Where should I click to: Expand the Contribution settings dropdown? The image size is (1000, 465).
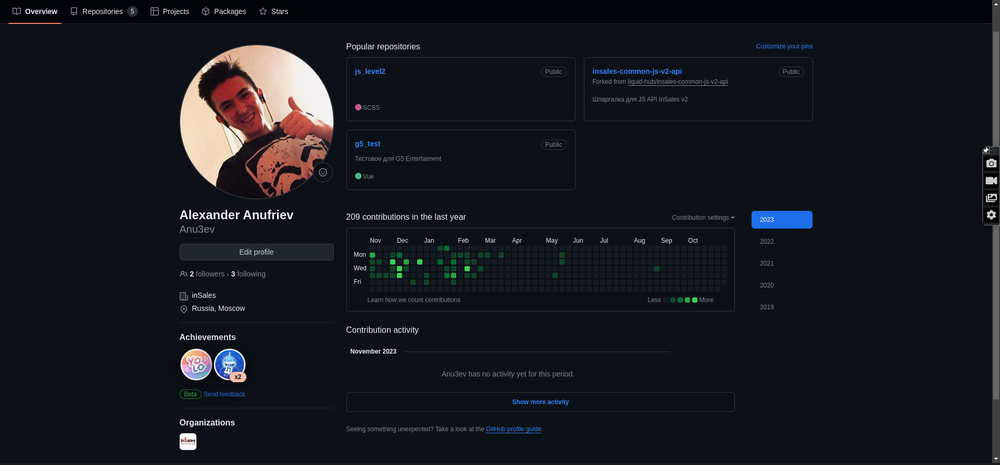tap(702, 217)
